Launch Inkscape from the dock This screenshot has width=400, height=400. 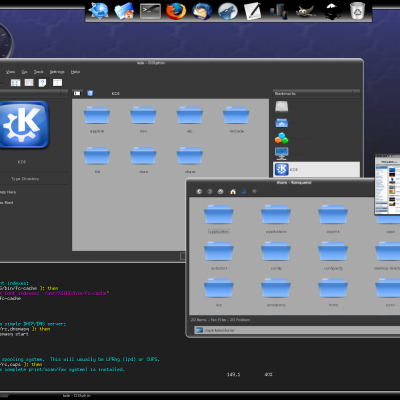pyautogui.click(x=332, y=11)
